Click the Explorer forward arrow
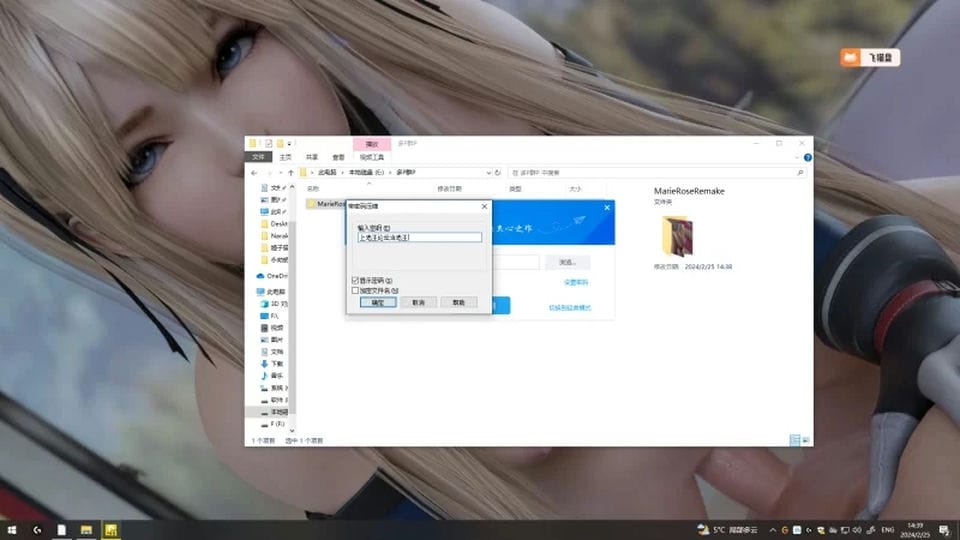960x540 pixels. 269,173
